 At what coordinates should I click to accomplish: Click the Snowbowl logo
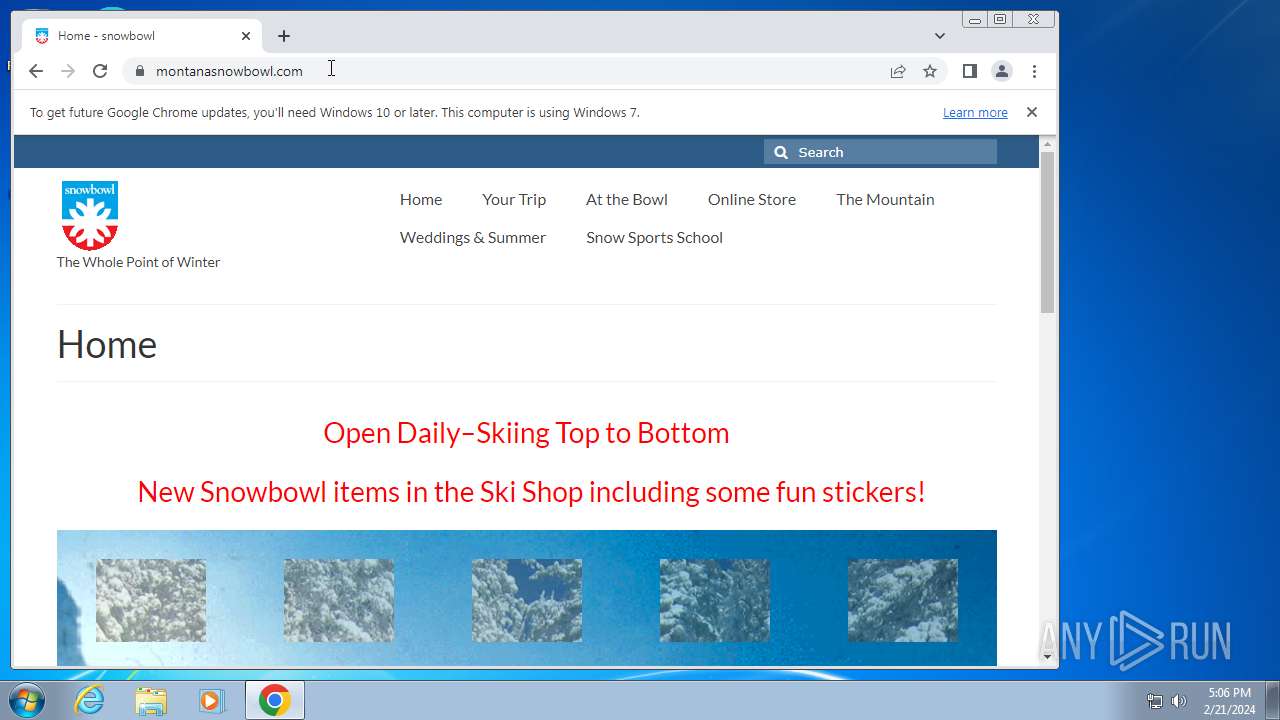[x=90, y=215]
